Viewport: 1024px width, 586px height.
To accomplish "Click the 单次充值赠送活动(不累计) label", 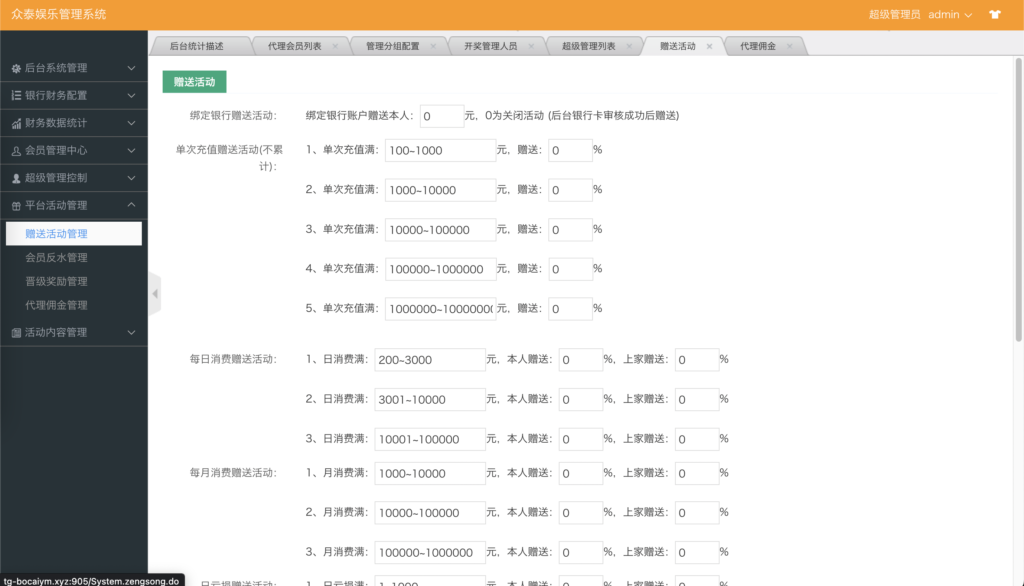I will coord(229,157).
